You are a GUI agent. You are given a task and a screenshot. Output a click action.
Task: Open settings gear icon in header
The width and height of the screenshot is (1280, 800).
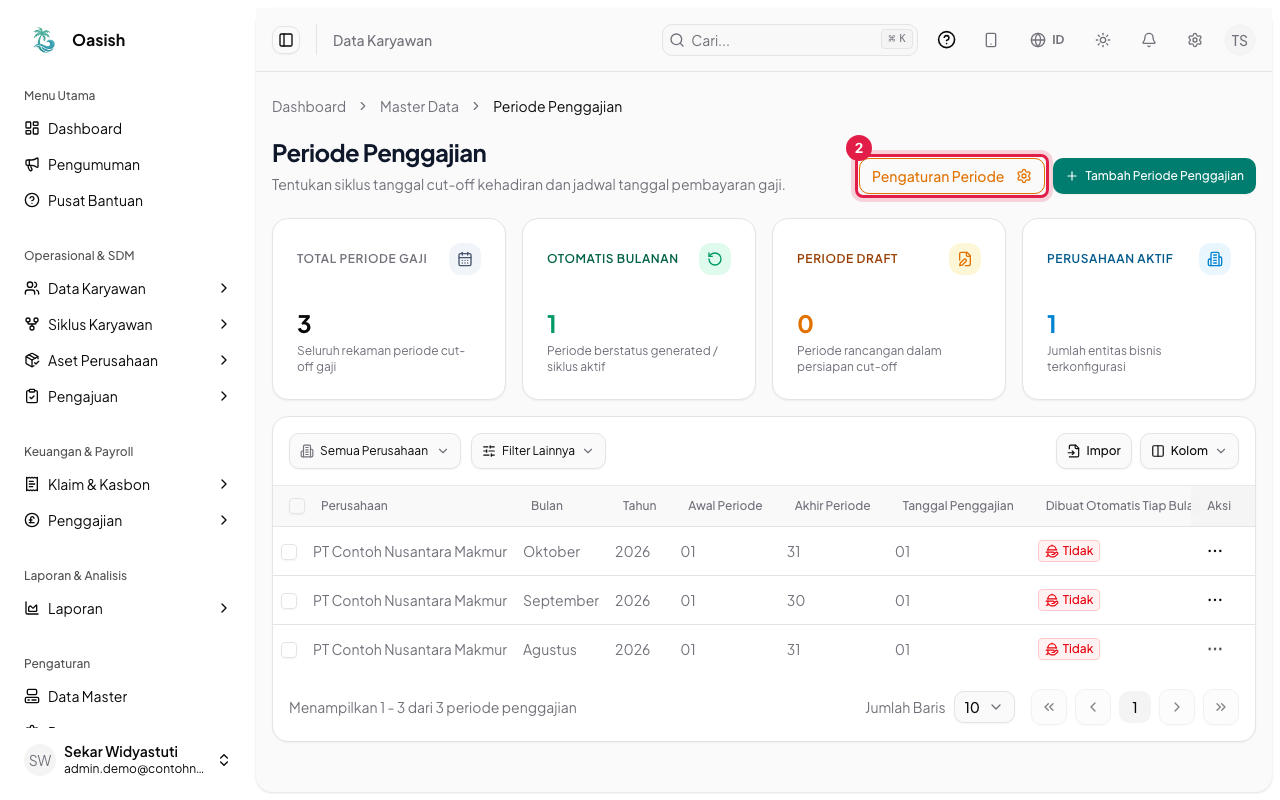(1195, 40)
